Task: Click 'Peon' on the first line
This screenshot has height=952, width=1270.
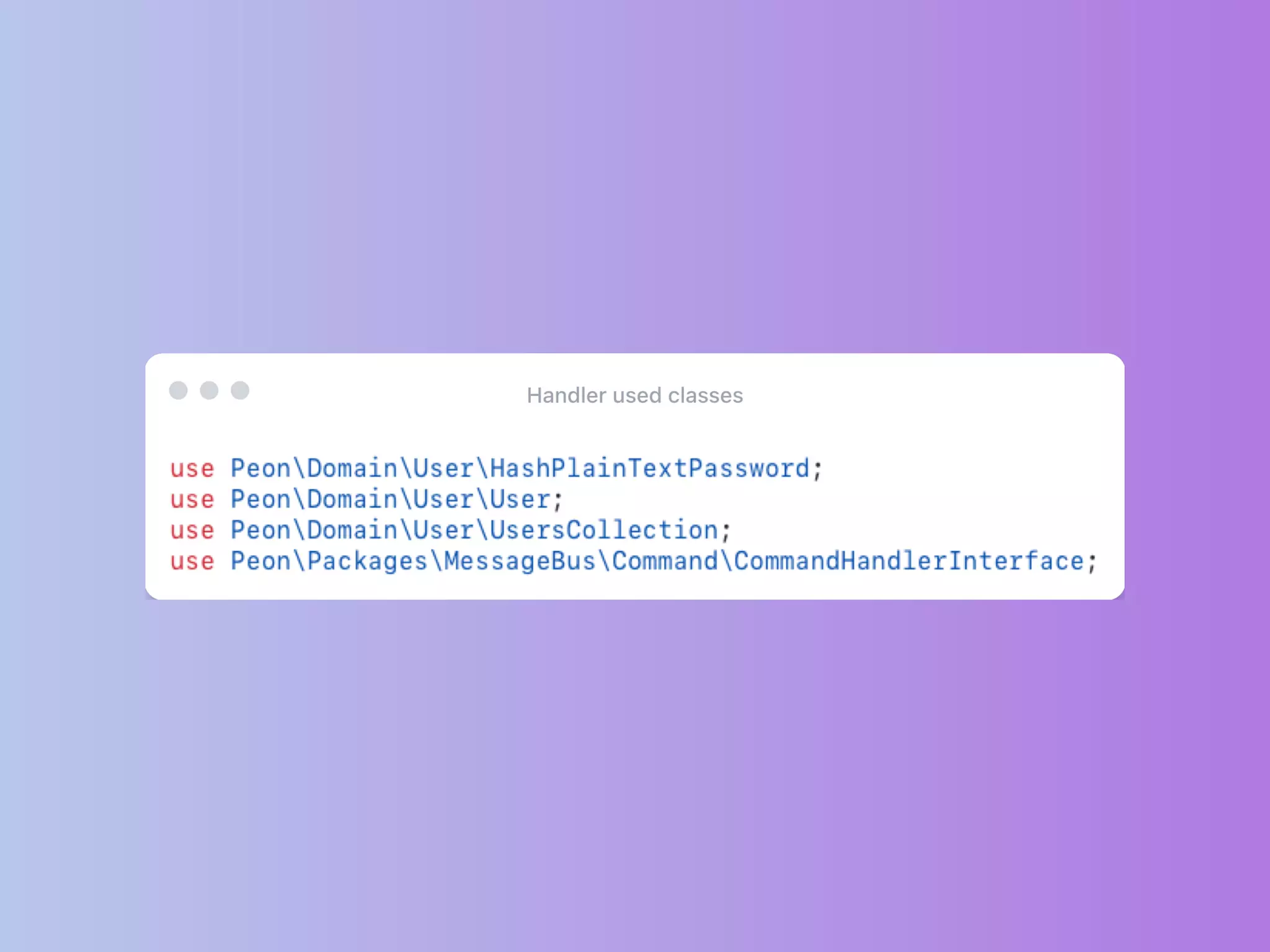Action: click(261, 468)
